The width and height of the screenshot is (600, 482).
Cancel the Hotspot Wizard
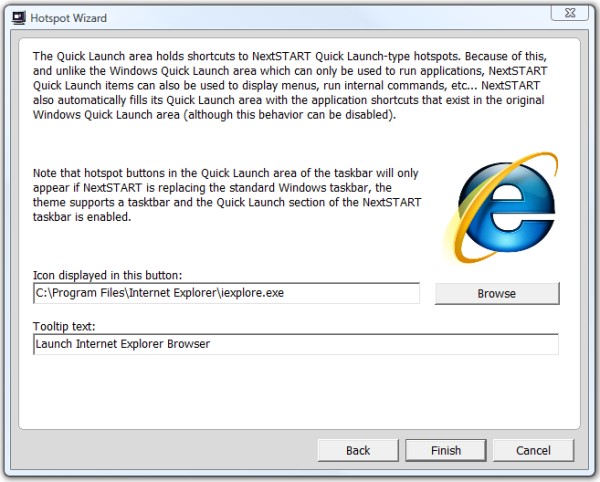534,450
